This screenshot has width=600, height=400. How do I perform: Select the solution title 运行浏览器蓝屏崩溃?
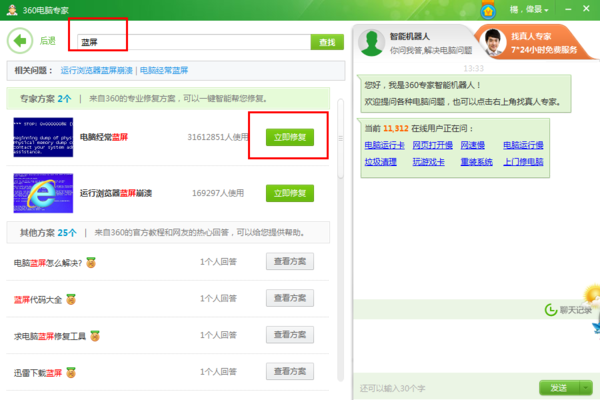pyautogui.click(x=116, y=193)
